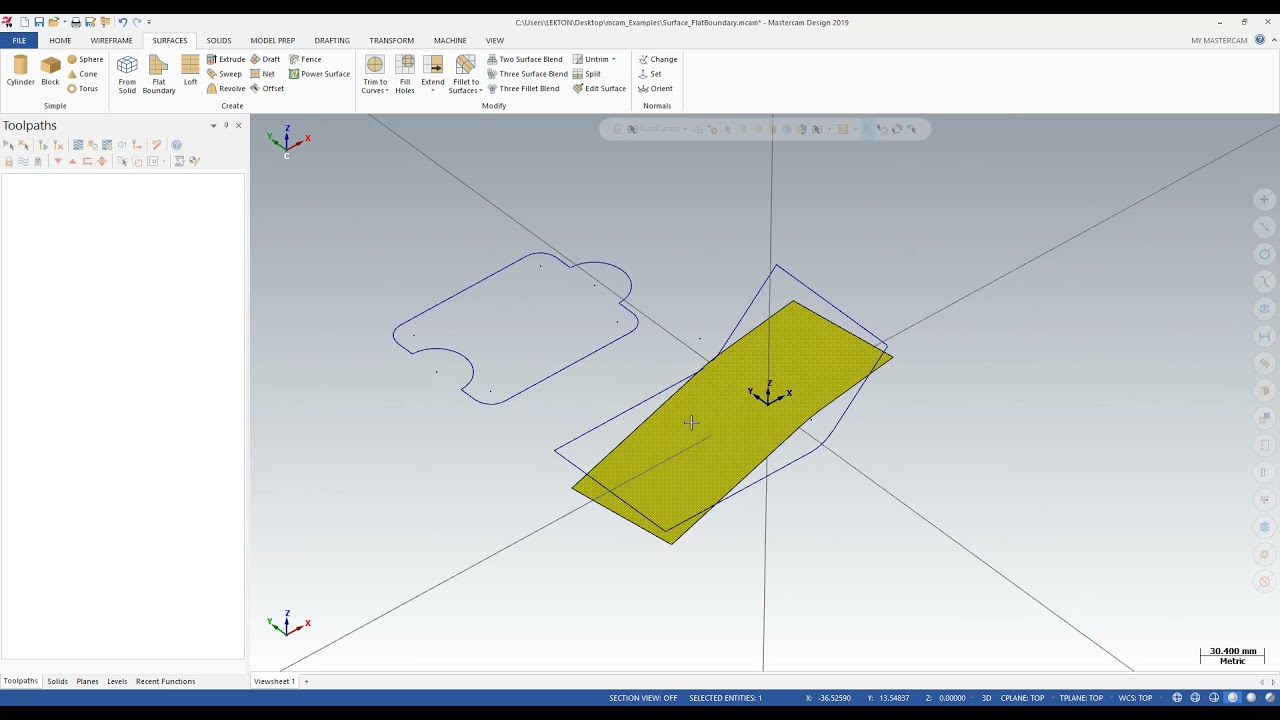
Task: Open the FILE menu
Action: click(x=19, y=41)
